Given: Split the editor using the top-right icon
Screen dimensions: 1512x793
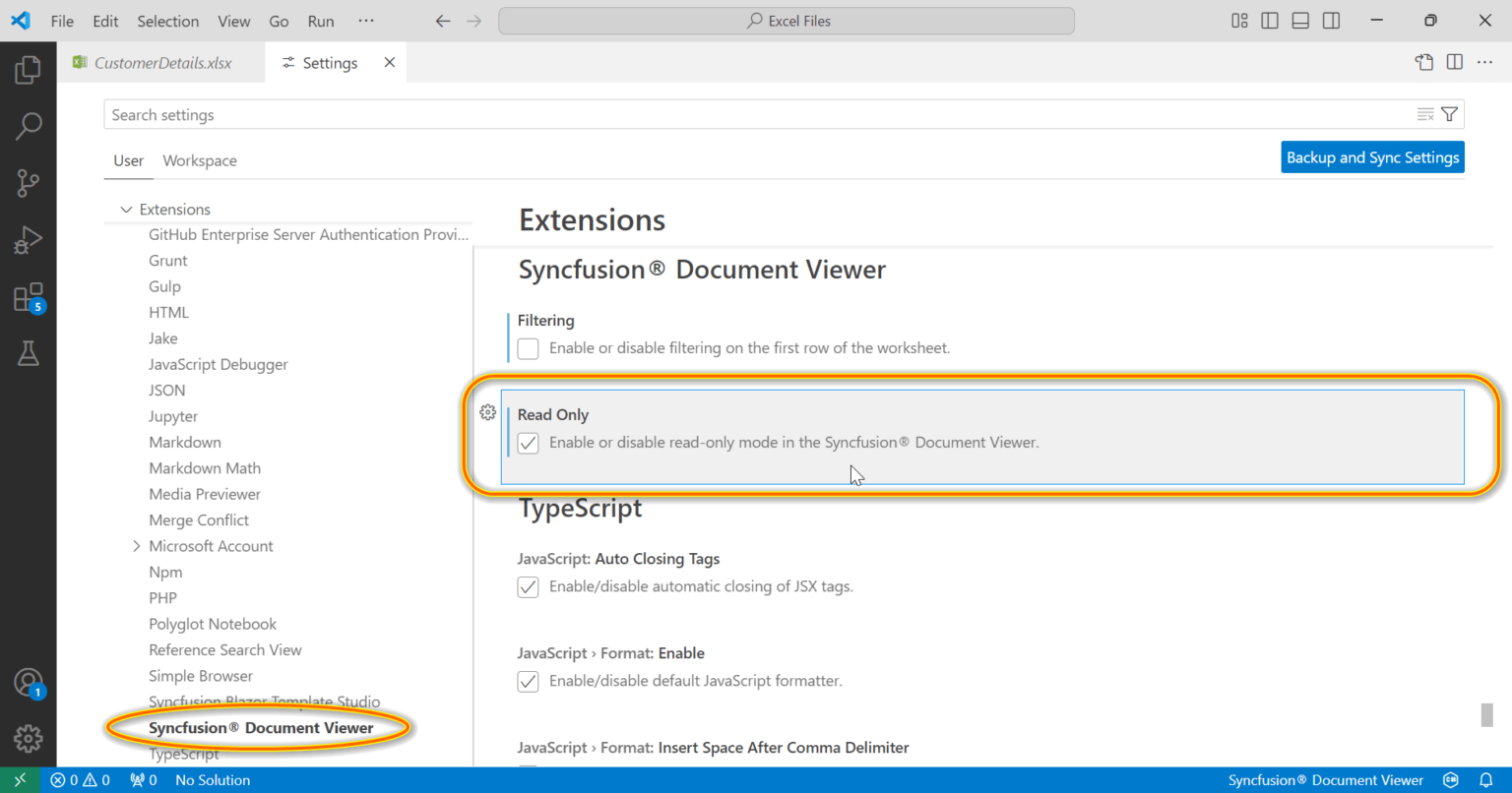Looking at the screenshot, I should pyautogui.click(x=1454, y=61).
